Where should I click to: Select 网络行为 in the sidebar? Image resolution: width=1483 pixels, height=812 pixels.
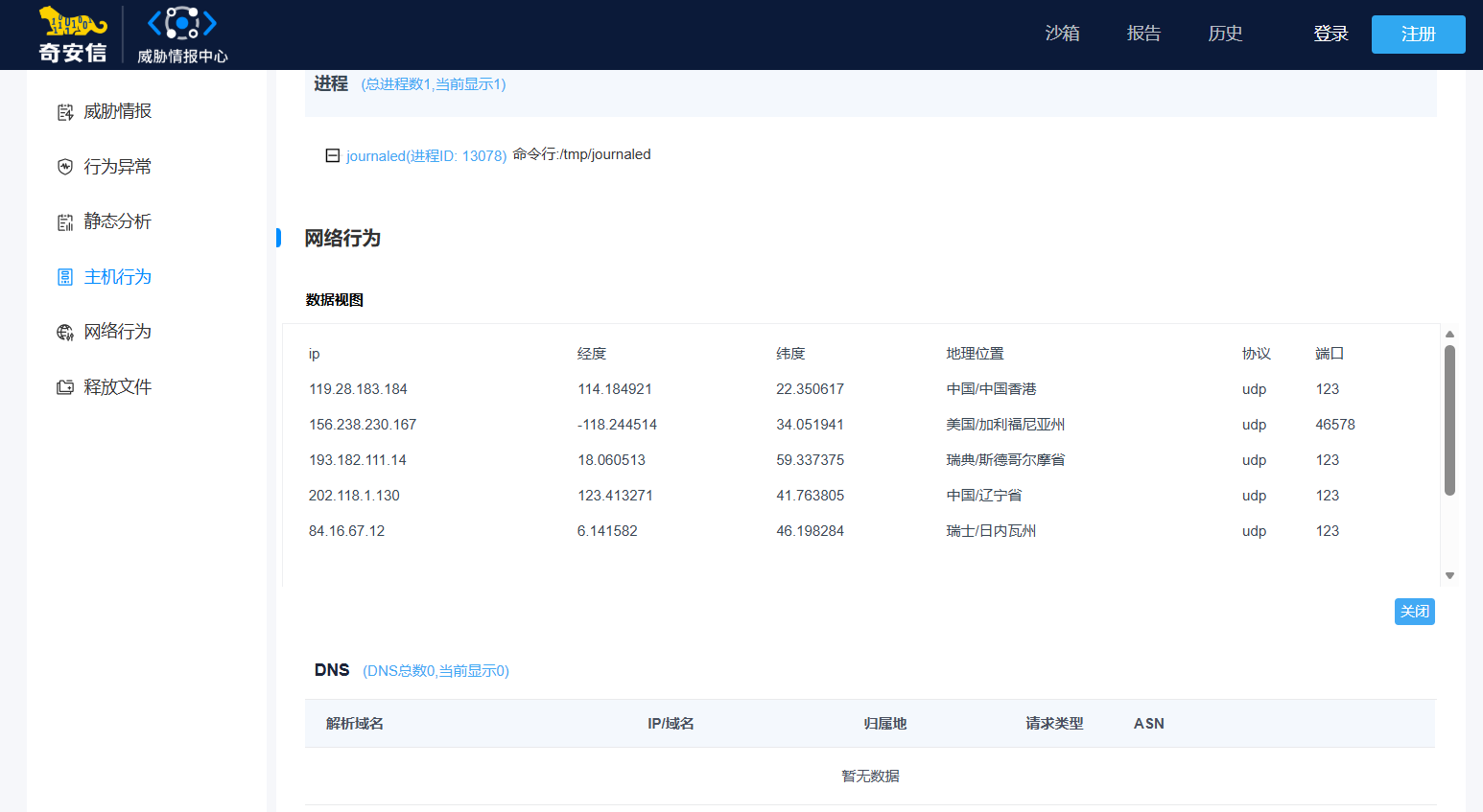coord(117,332)
